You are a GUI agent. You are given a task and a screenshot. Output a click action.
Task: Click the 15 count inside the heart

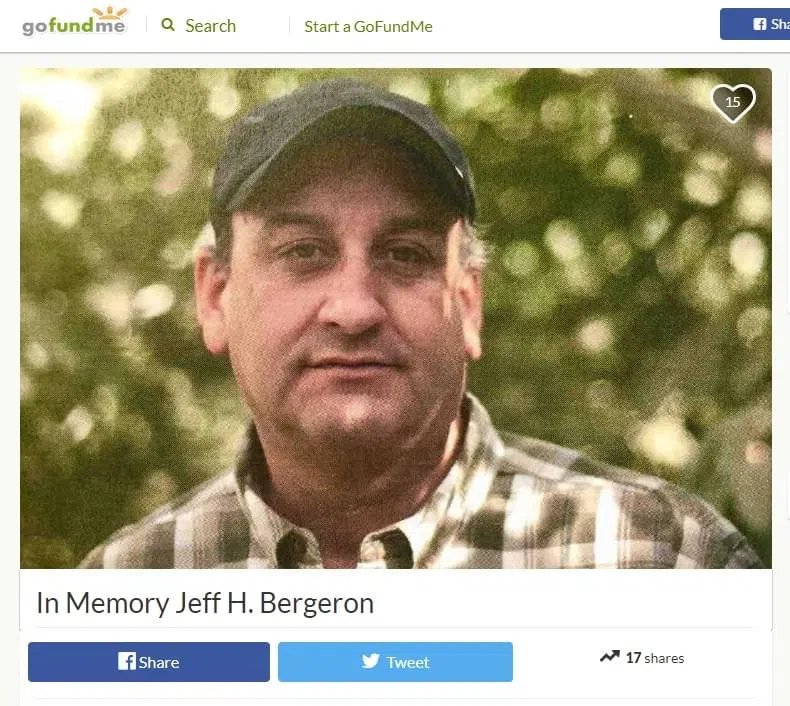click(733, 102)
